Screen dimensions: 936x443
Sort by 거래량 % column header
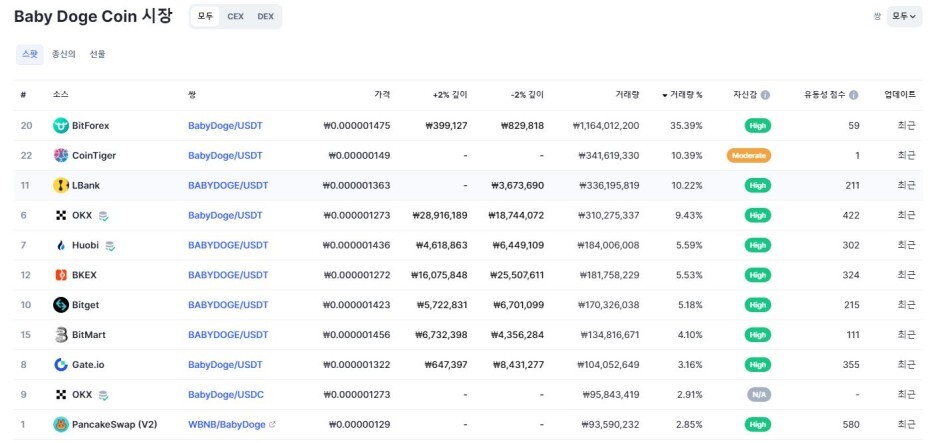coord(682,94)
